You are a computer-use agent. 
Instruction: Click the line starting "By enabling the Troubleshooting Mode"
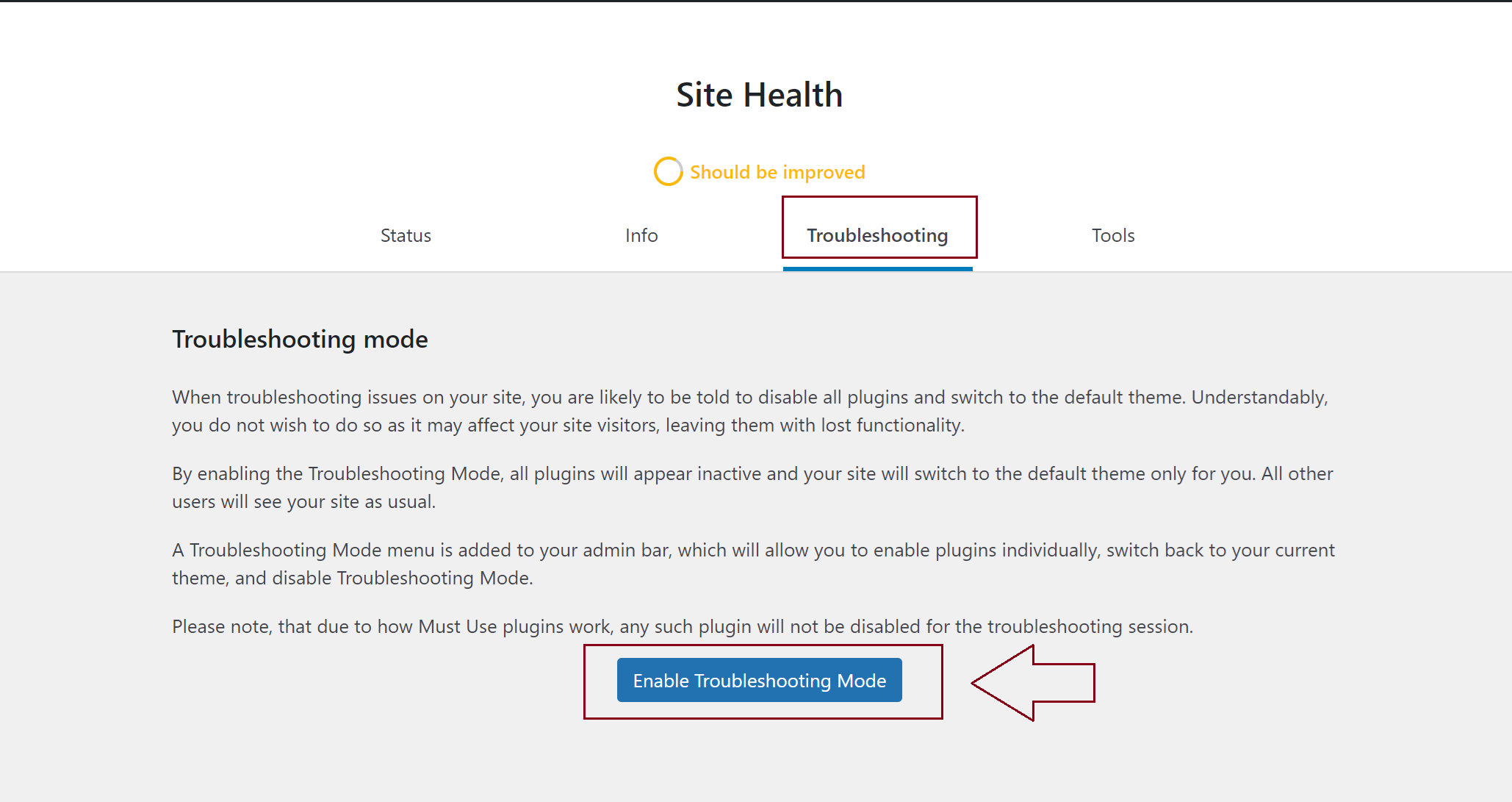click(752, 473)
